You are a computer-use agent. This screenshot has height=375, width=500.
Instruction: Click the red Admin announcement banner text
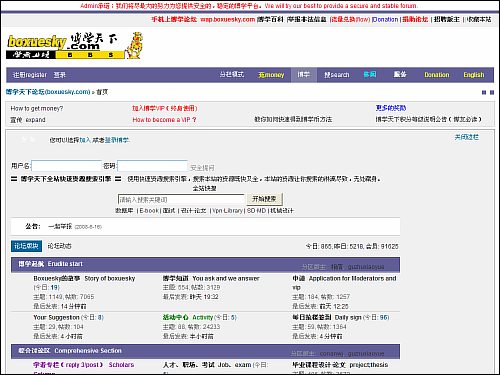coord(249,6)
